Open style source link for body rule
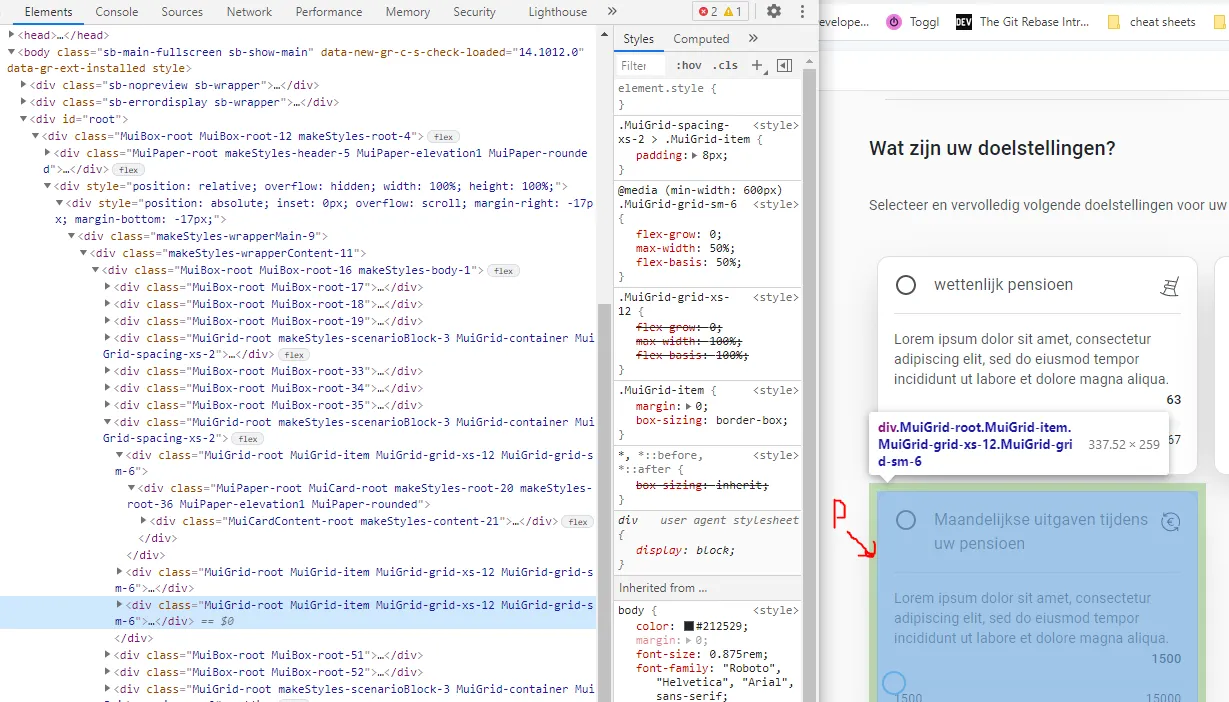This screenshot has height=702, width=1229. tap(775, 610)
